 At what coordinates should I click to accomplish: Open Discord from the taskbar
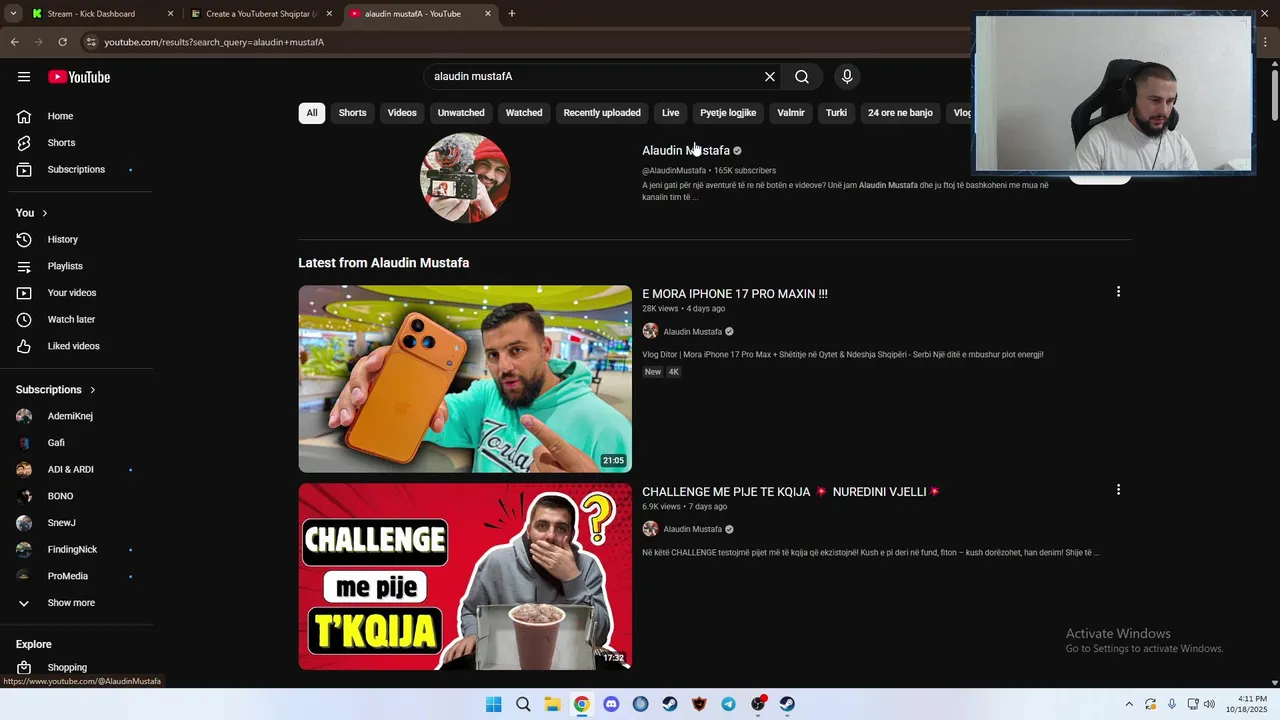point(611,704)
